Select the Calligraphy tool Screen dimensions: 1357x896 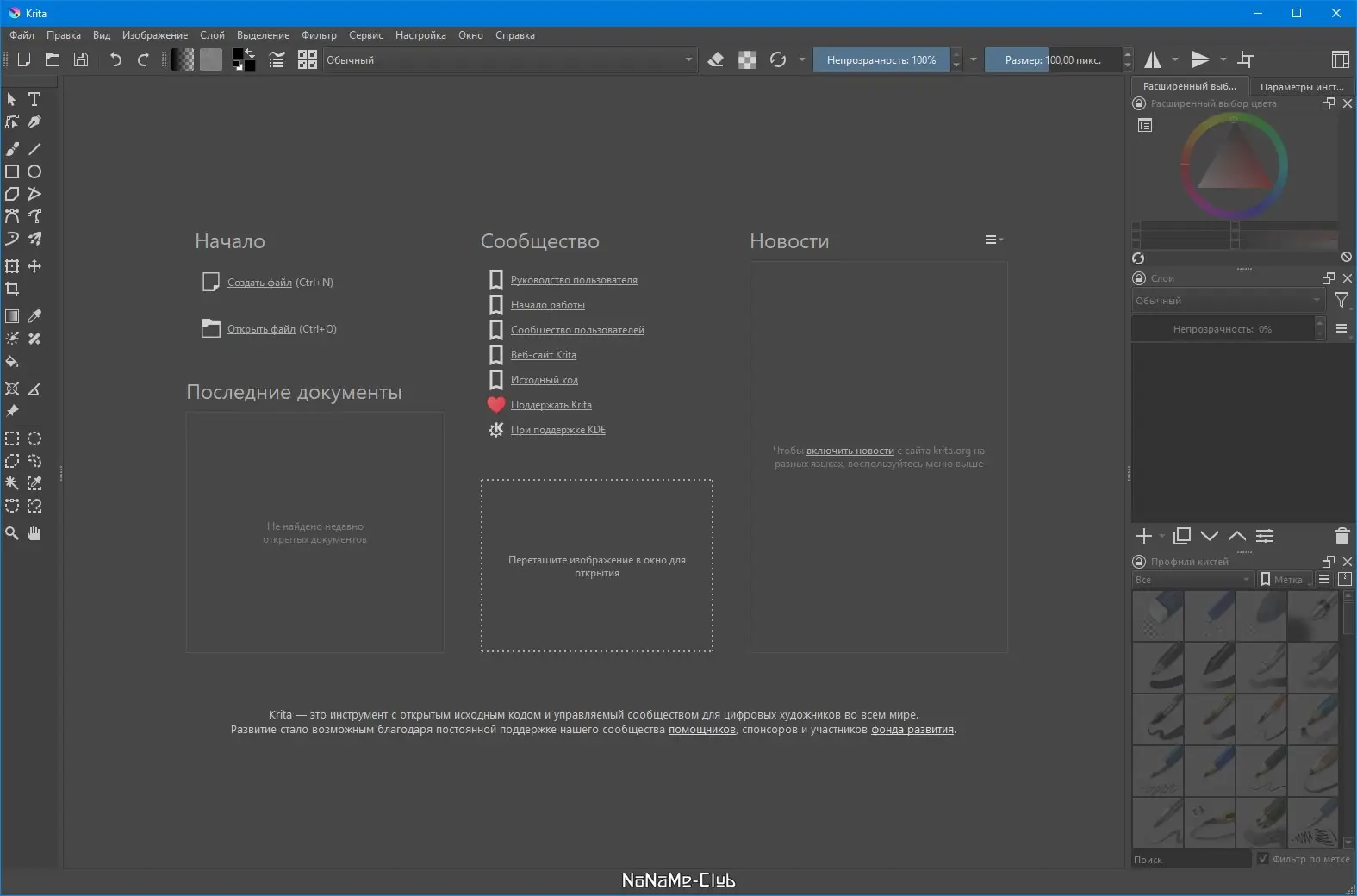(34, 121)
